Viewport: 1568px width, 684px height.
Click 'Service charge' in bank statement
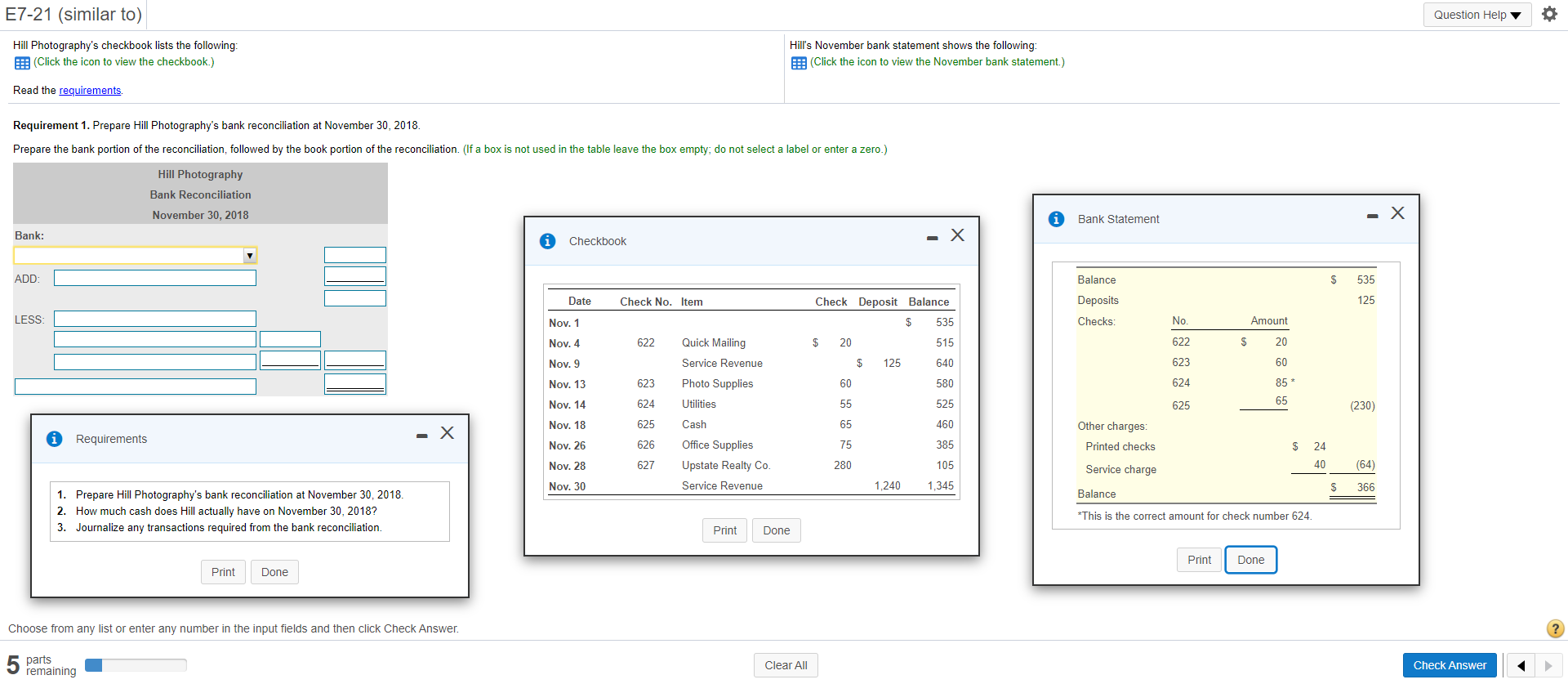[x=1121, y=470]
